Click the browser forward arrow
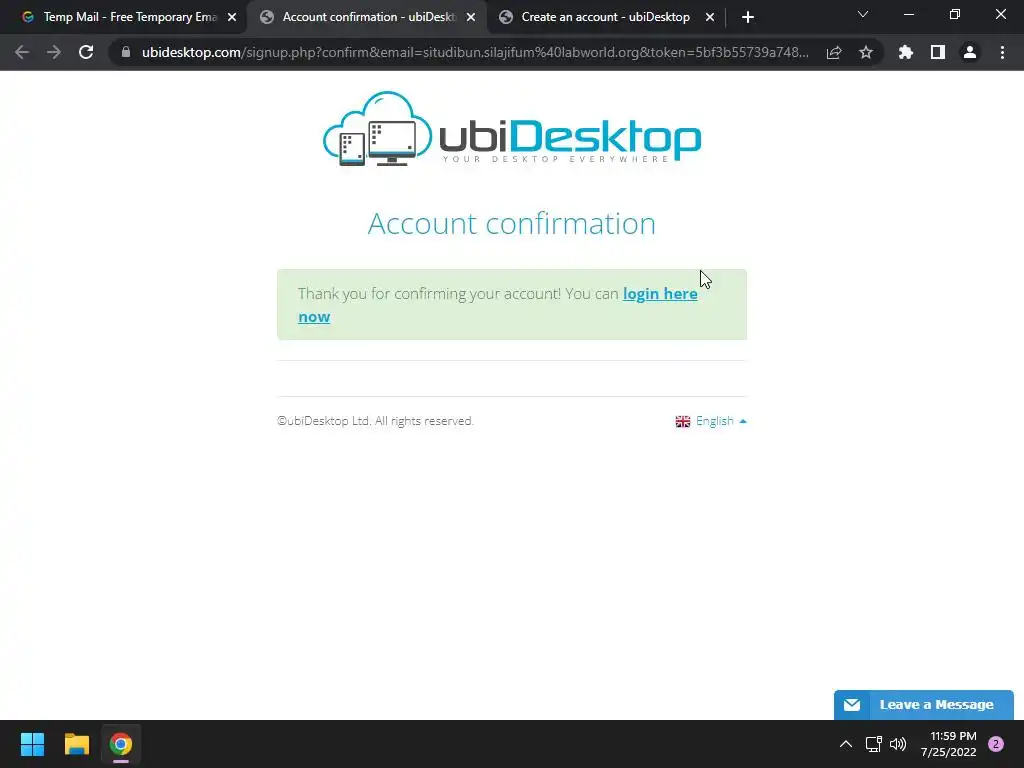Screen dimensions: 1024x768 click(54, 52)
